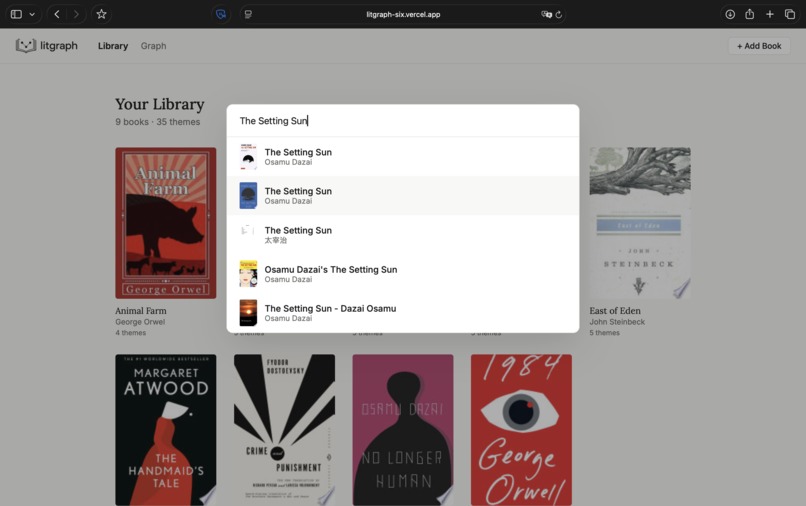Click the yellow cover thumbnail of Osamu Dazai's result
This screenshot has height=506, width=806.
tap(248, 274)
